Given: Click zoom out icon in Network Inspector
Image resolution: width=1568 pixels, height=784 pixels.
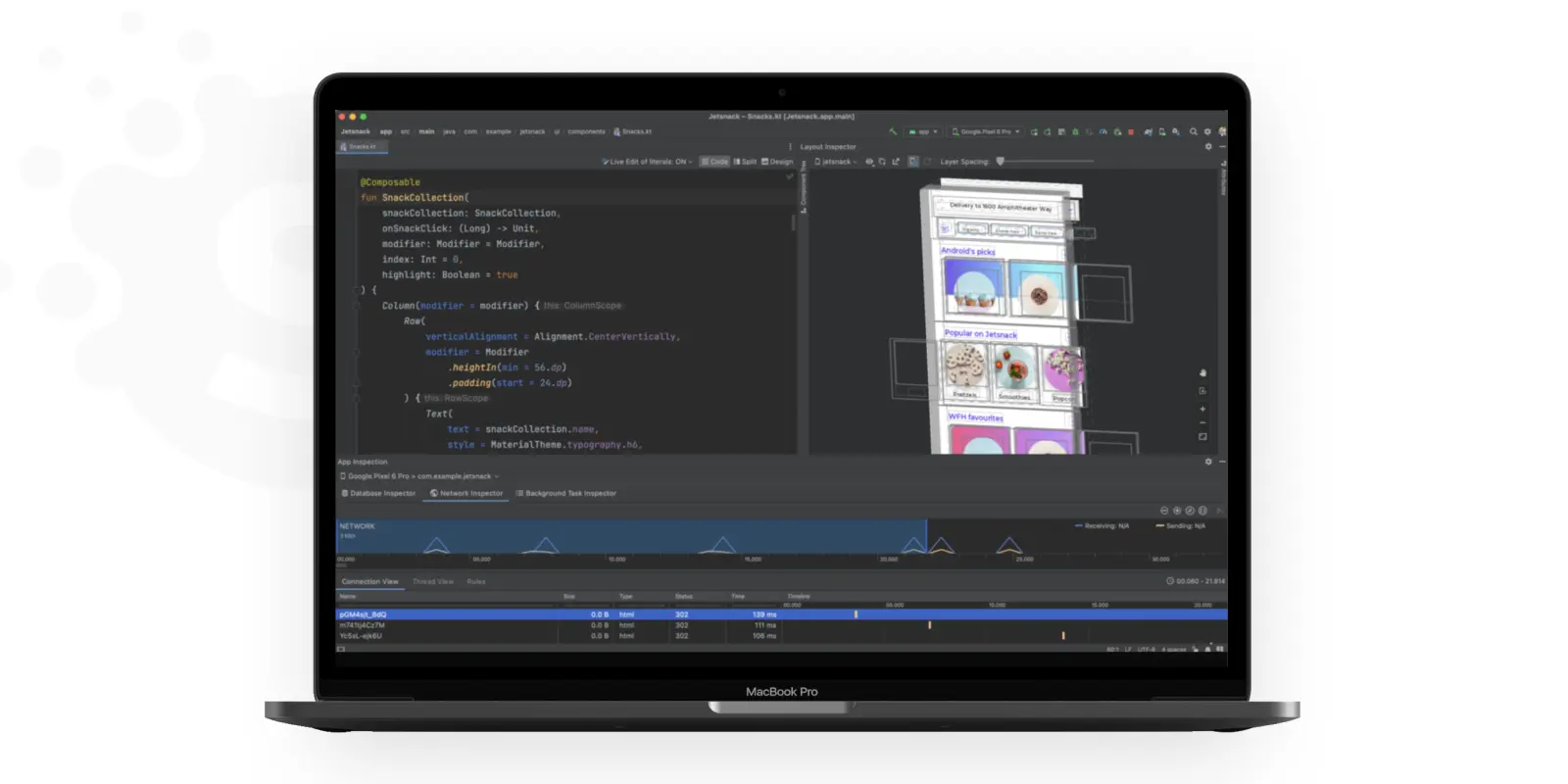Looking at the screenshot, I should [1164, 511].
